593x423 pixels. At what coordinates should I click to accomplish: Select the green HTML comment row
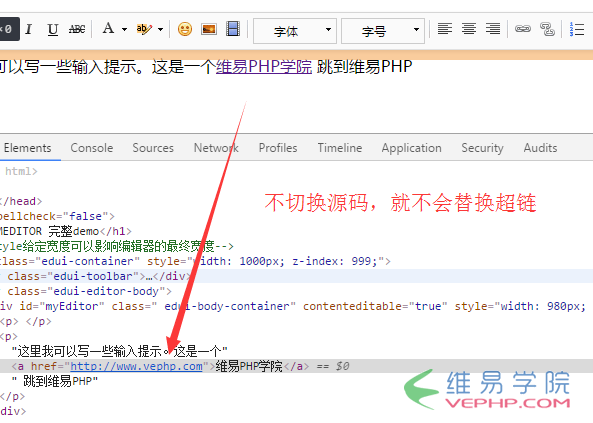pyautogui.click(x=296, y=246)
